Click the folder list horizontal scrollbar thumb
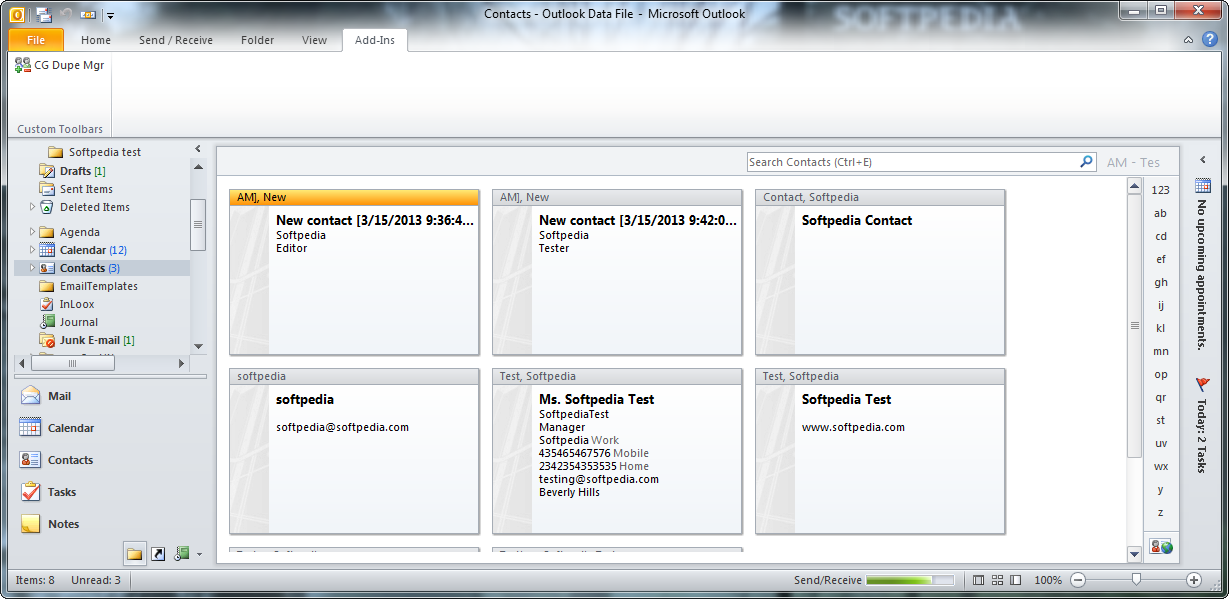The height and width of the screenshot is (599, 1229). click(72, 364)
